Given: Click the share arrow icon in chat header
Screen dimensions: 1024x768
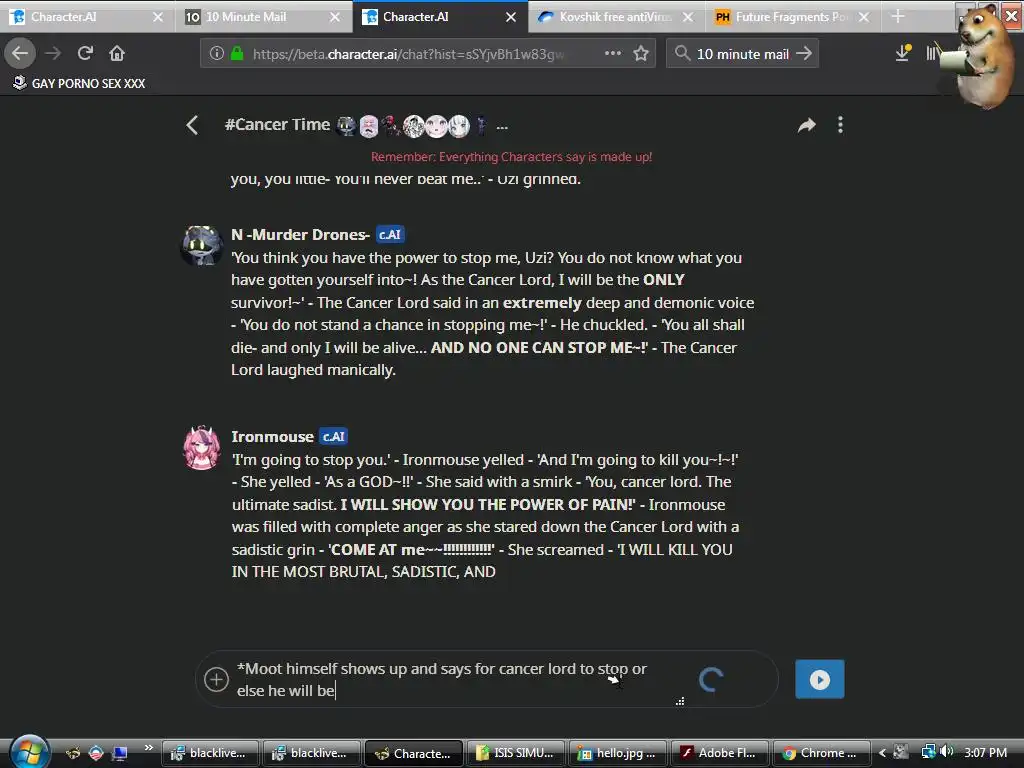Looking at the screenshot, I should [x=807, y=125].
